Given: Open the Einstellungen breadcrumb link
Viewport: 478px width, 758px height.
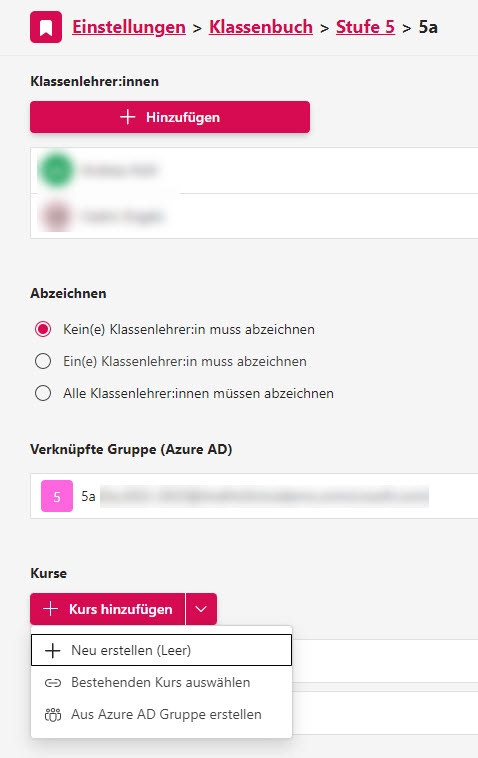Looking at the screenshot, I should pos(129,27).
